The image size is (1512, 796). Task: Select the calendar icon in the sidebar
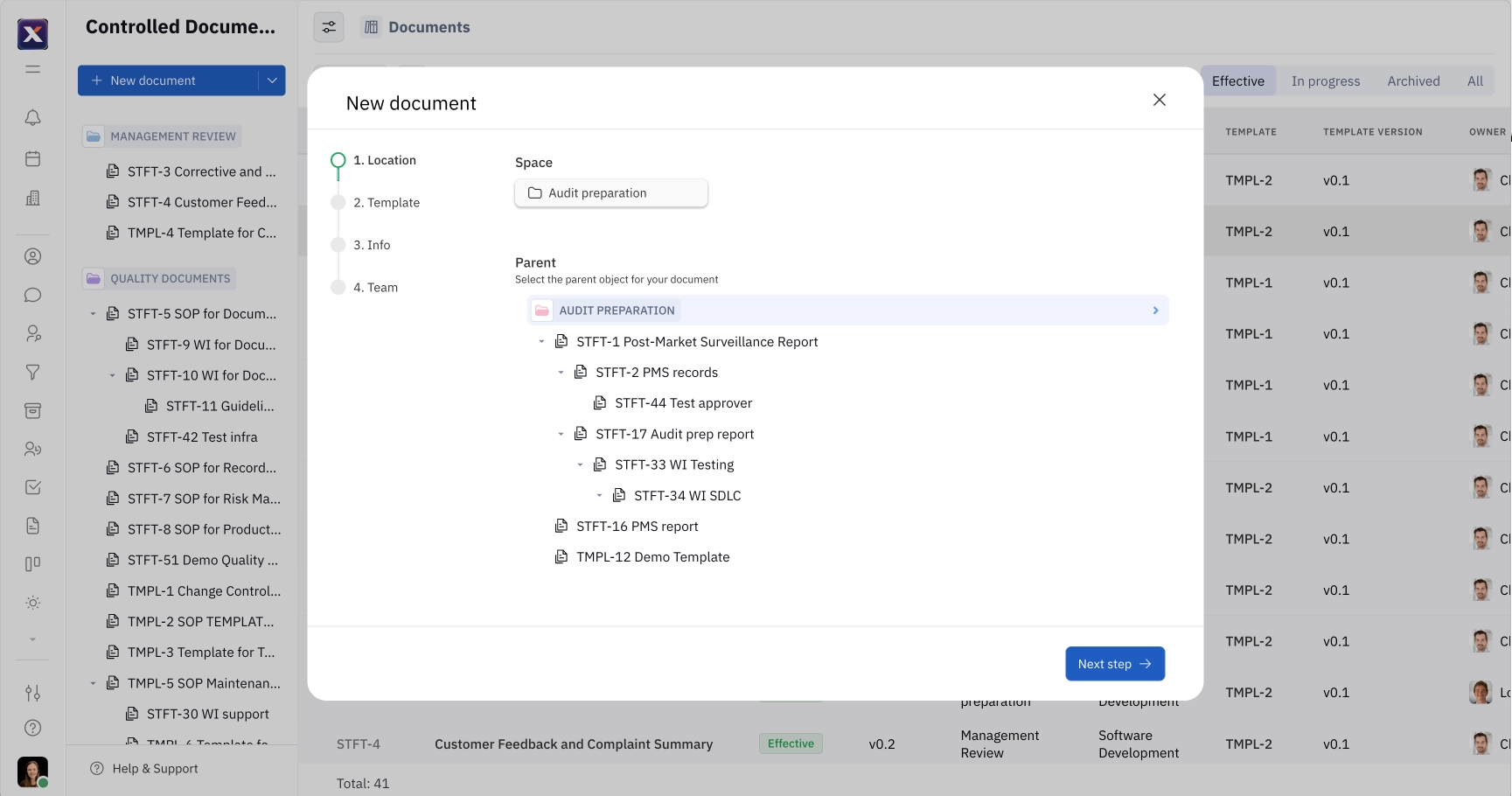point(32,158)
